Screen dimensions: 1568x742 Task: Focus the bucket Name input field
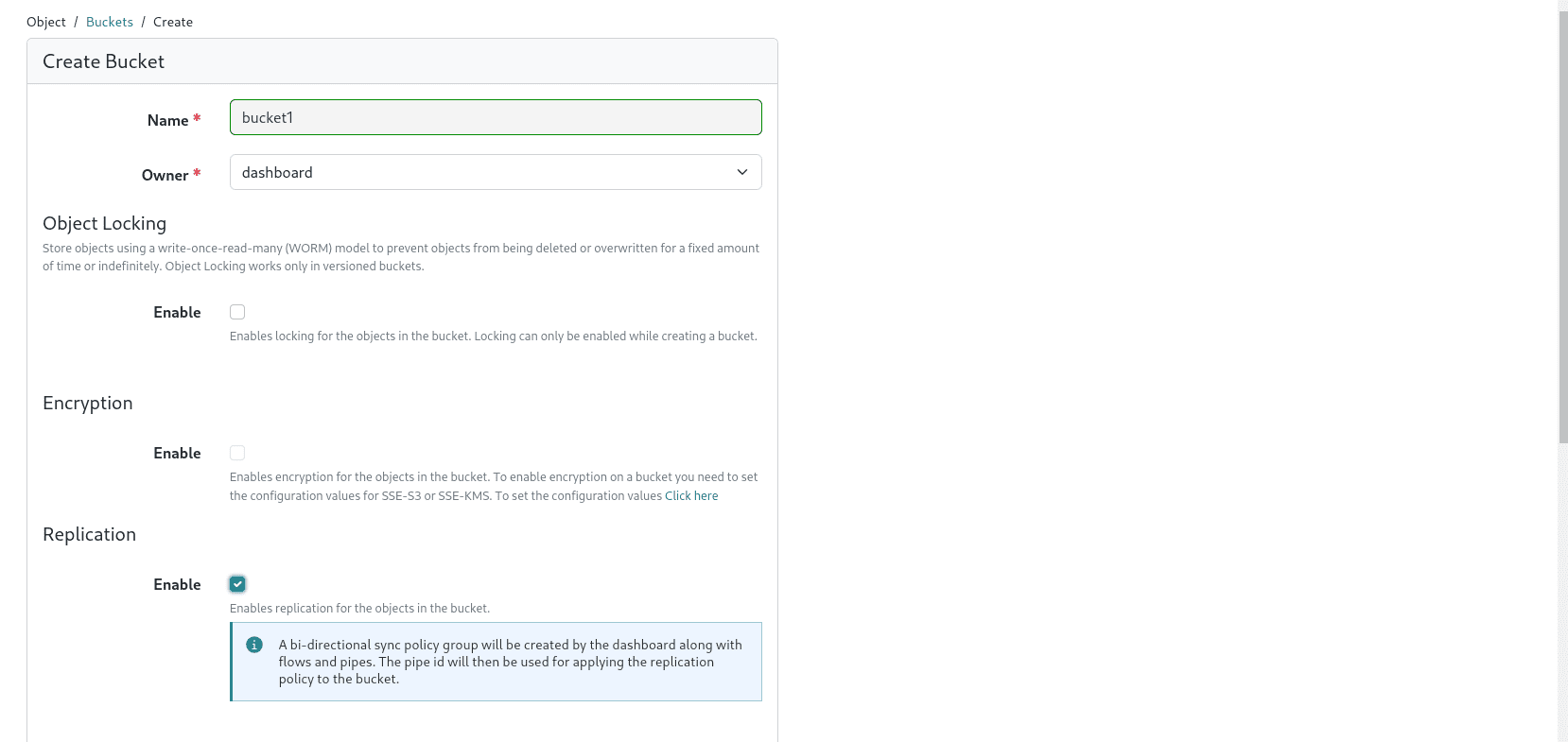[x=495, y=117]
